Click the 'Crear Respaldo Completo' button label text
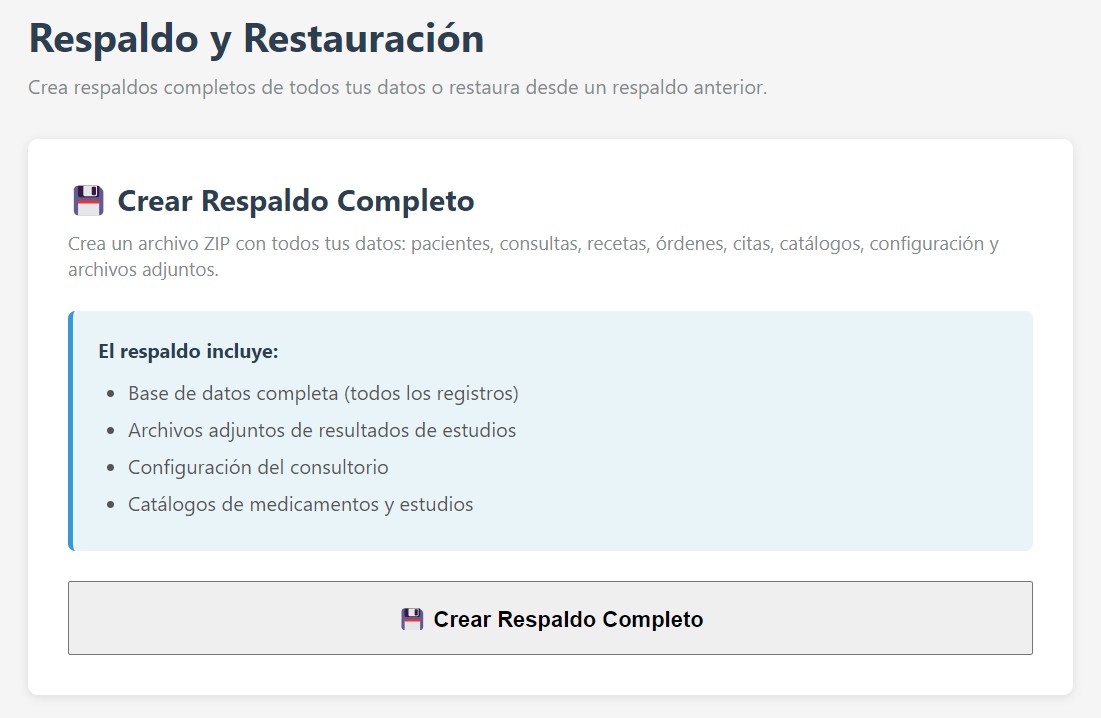This screenshot has height=718, width=1101. point(567,618)
